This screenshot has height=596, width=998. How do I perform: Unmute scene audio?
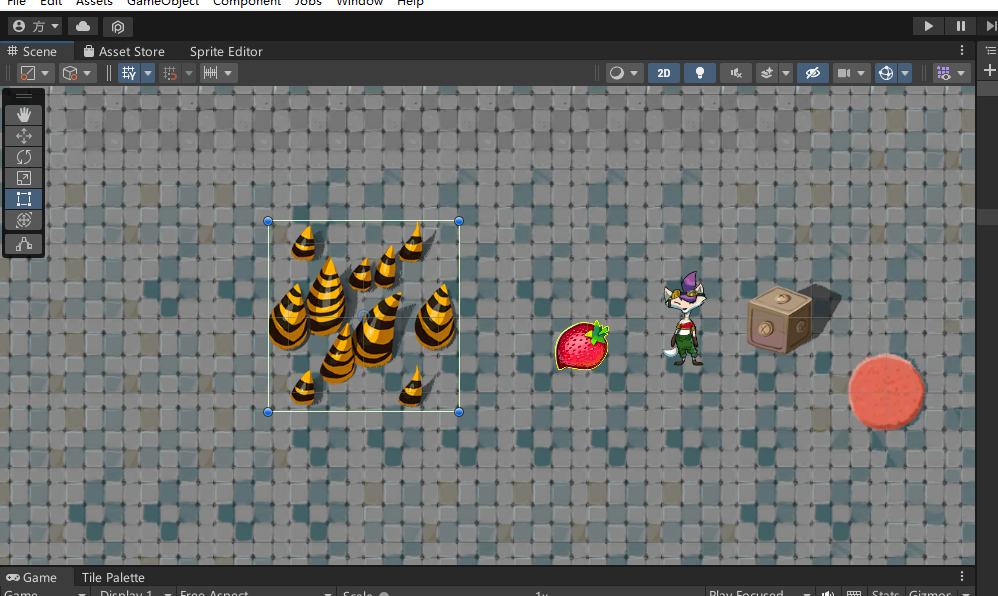point(736,72)
